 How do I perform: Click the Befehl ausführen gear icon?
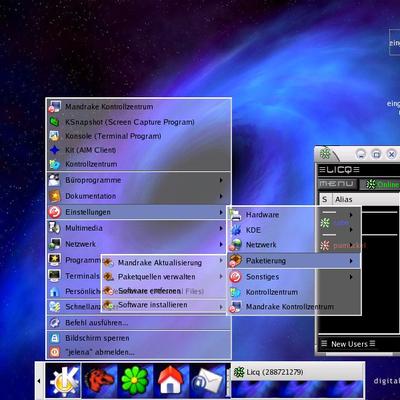click(x=55, y=323)
